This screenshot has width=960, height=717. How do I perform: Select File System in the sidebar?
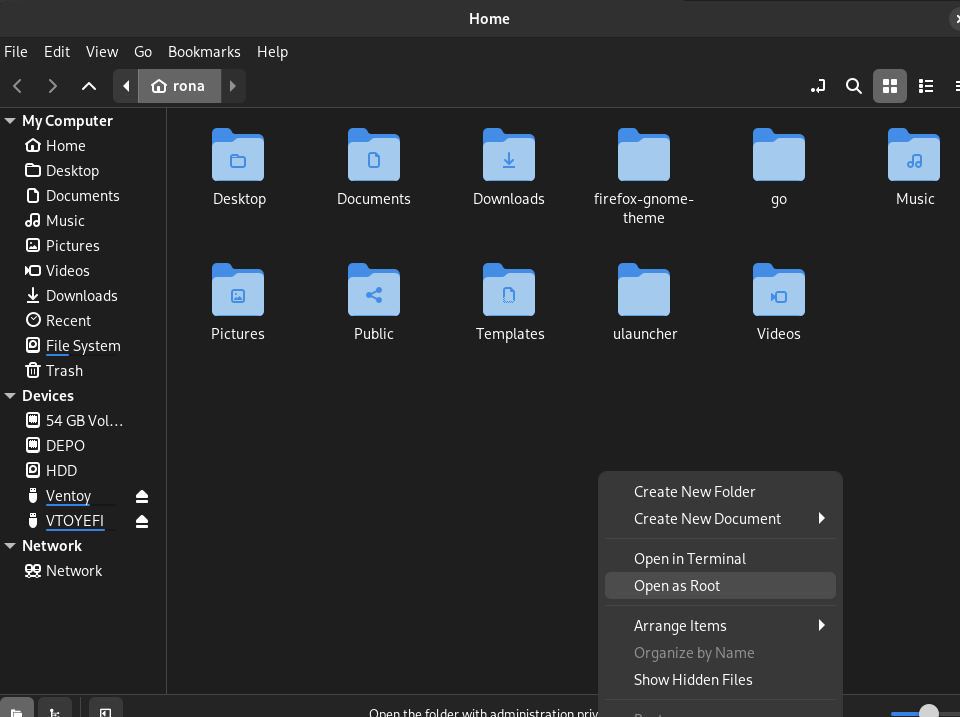click(x=83, y=346)
